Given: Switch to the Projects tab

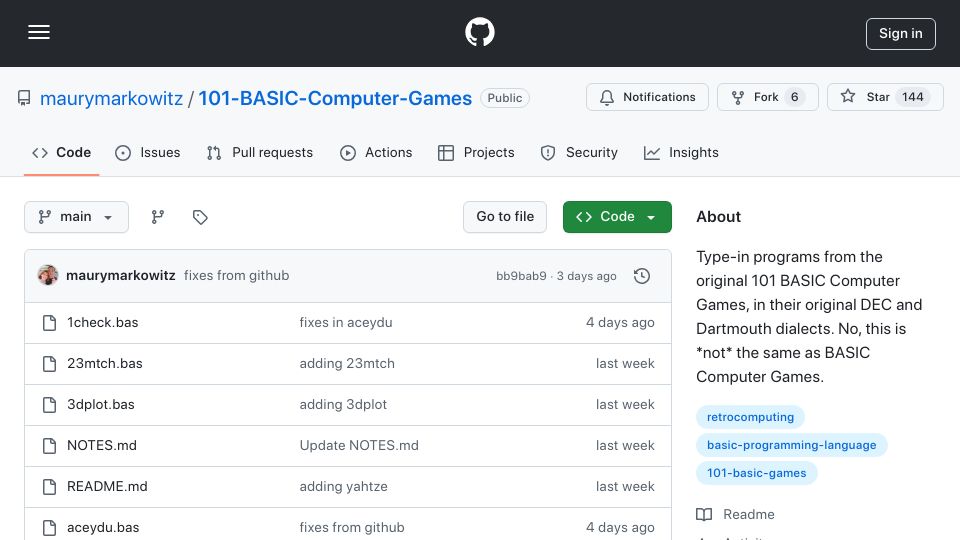Looking at the screenshot, I should (x=476, y=152).
